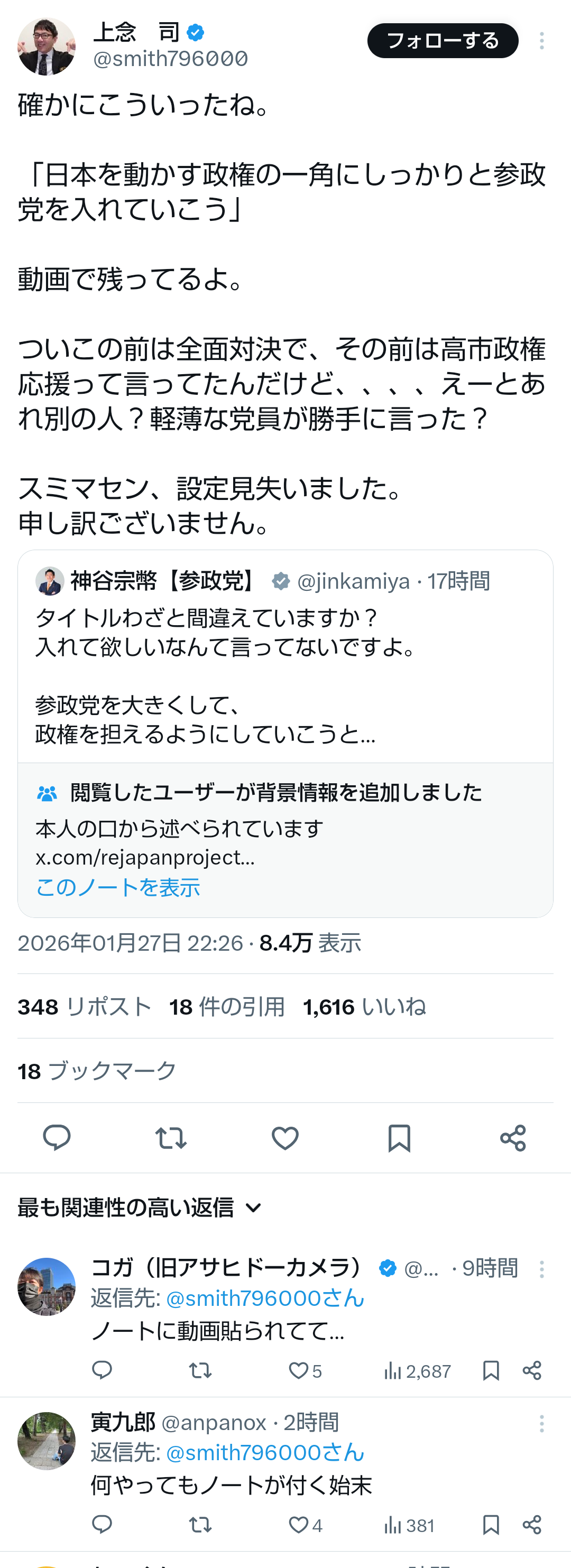Share the main post

[512, 1138]
